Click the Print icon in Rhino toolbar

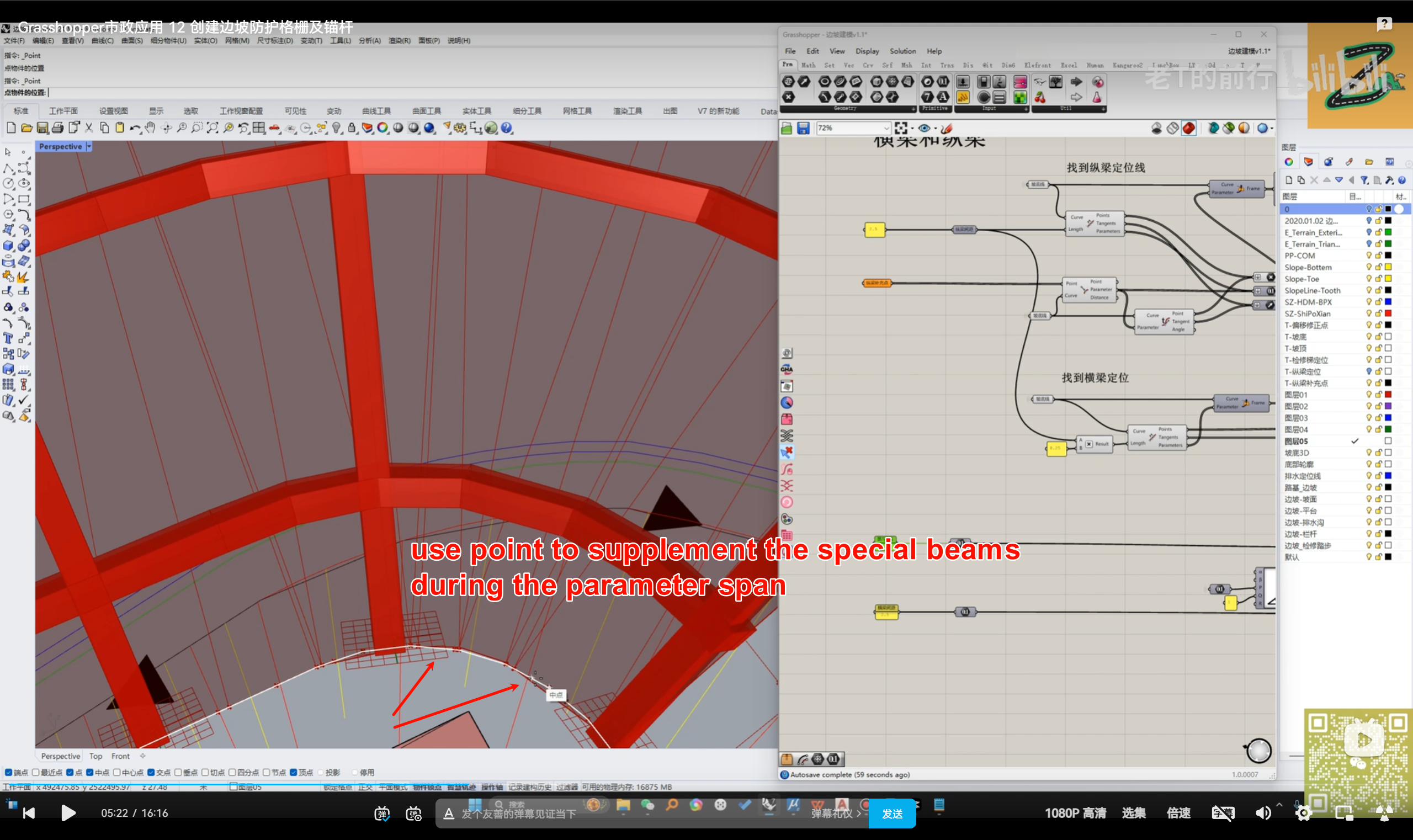58,129
